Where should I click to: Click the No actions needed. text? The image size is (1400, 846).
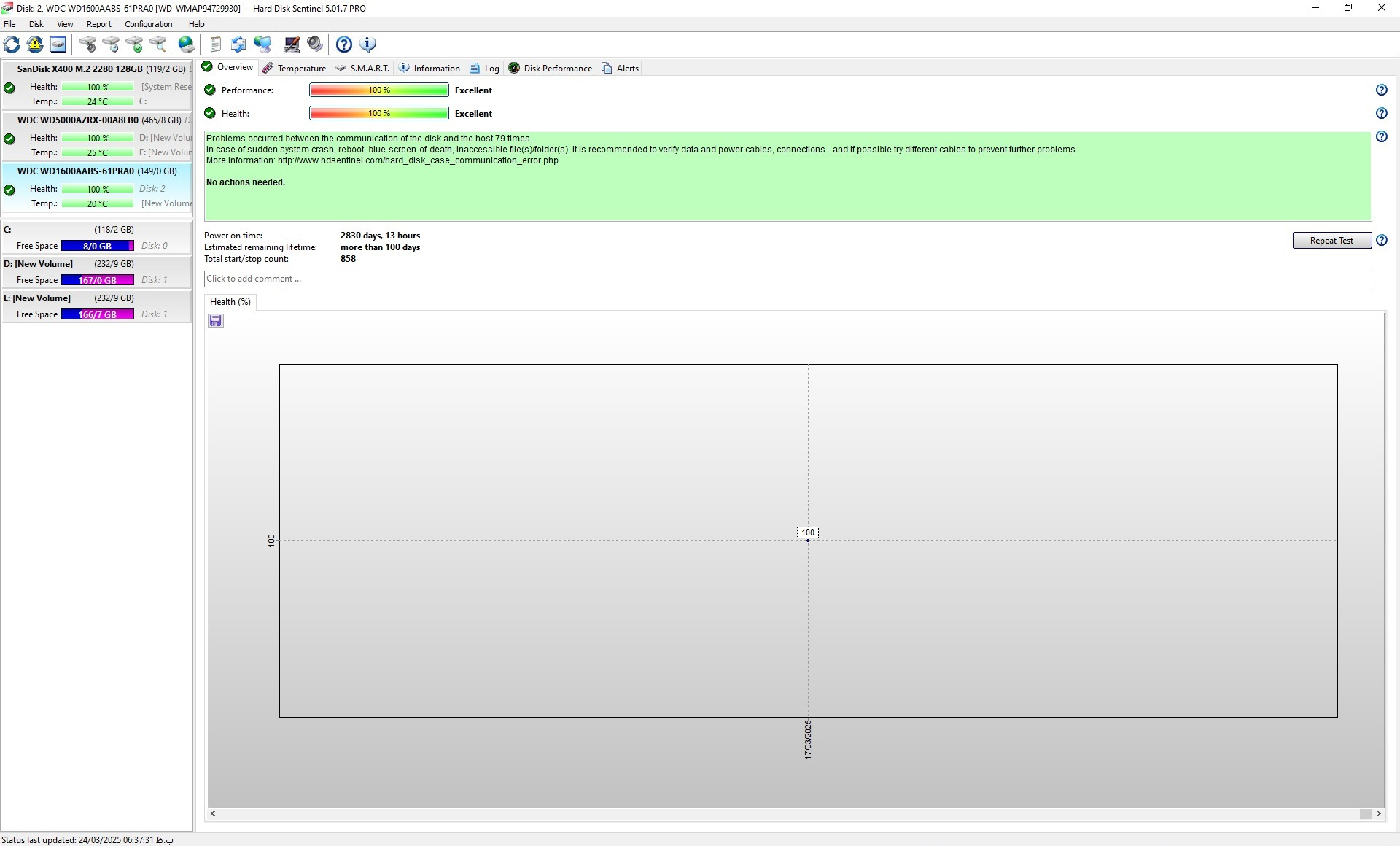(x=246, y=182)
